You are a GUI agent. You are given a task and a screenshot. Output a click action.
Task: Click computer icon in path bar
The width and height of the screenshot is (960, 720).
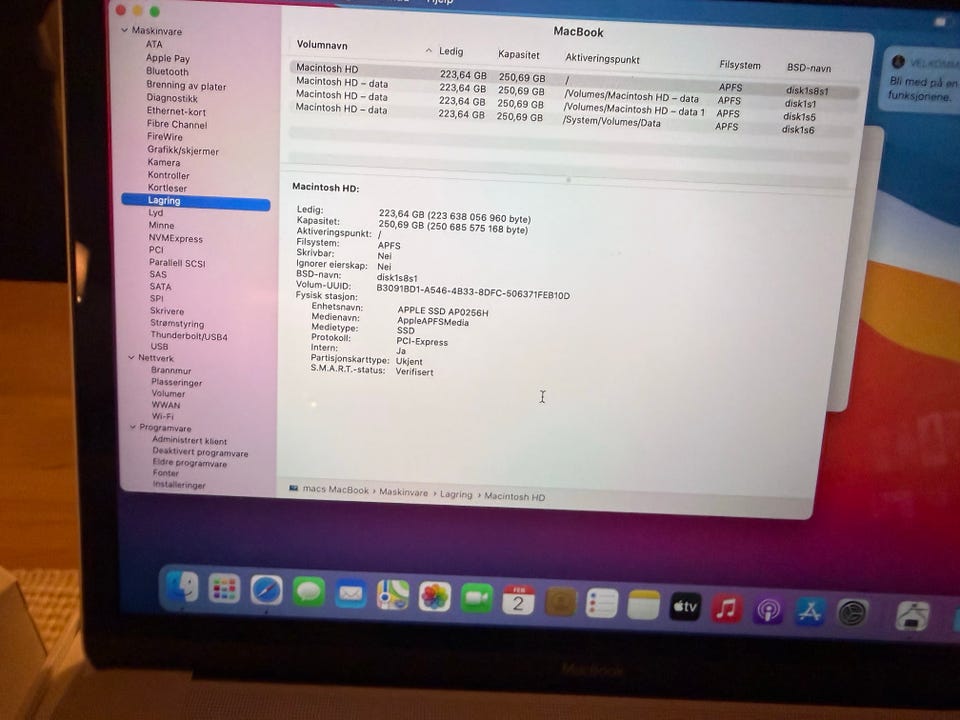[294, 489]
